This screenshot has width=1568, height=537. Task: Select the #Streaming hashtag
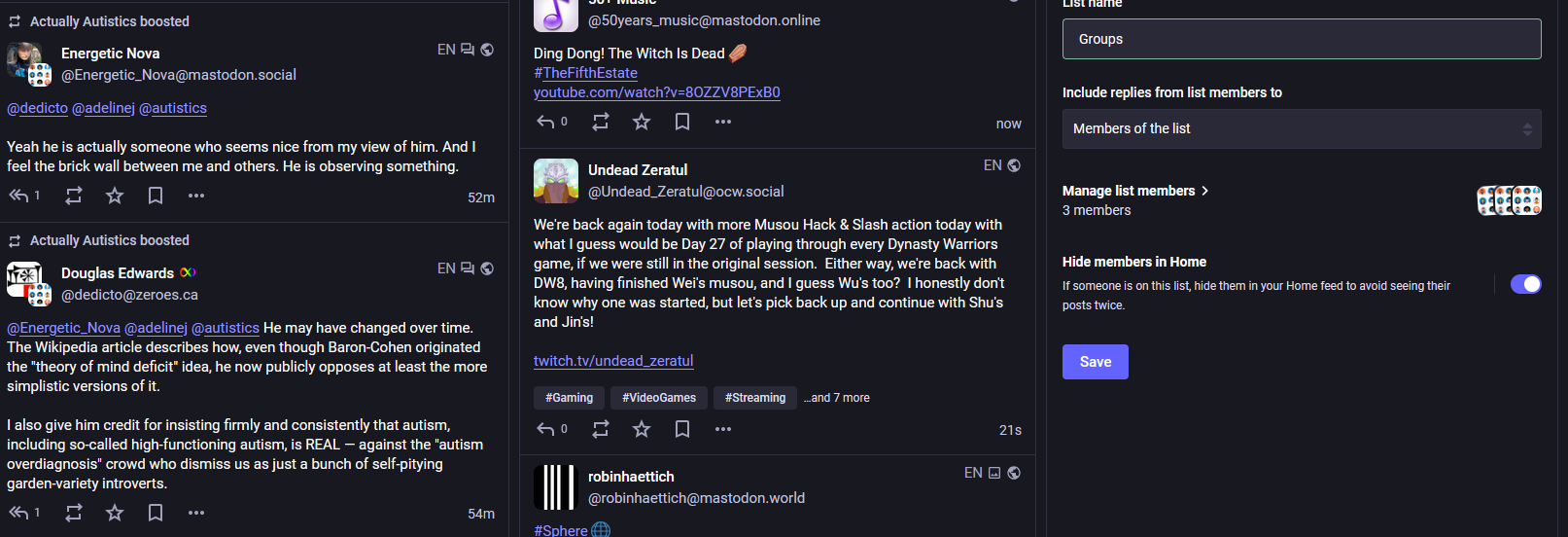[754, 398]
